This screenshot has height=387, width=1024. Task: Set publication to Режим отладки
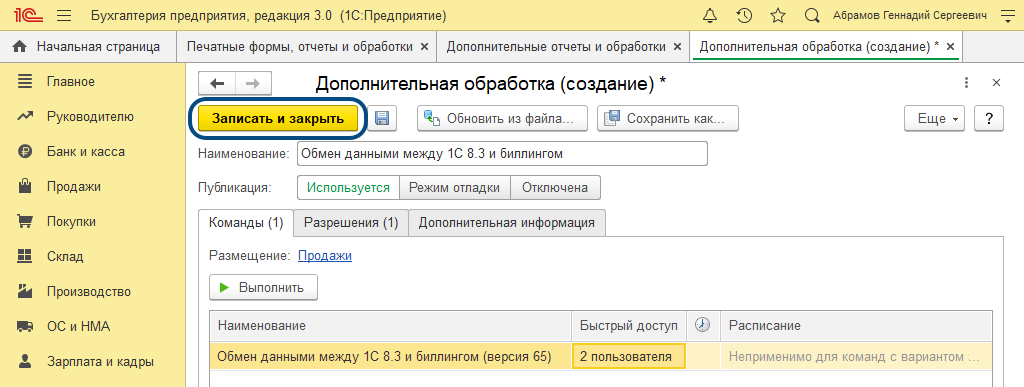[x=455, y=187]
